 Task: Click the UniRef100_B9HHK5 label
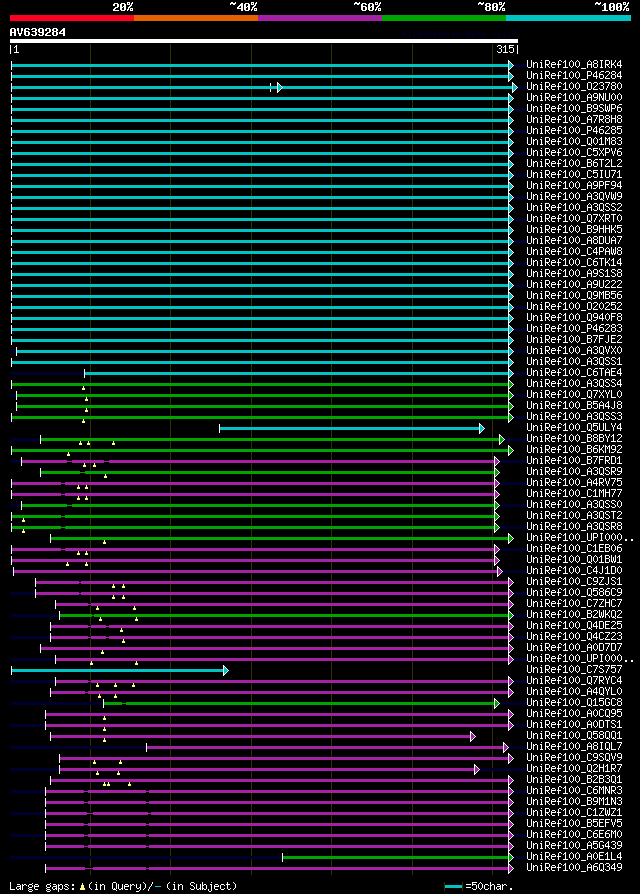tap(574, 230)
